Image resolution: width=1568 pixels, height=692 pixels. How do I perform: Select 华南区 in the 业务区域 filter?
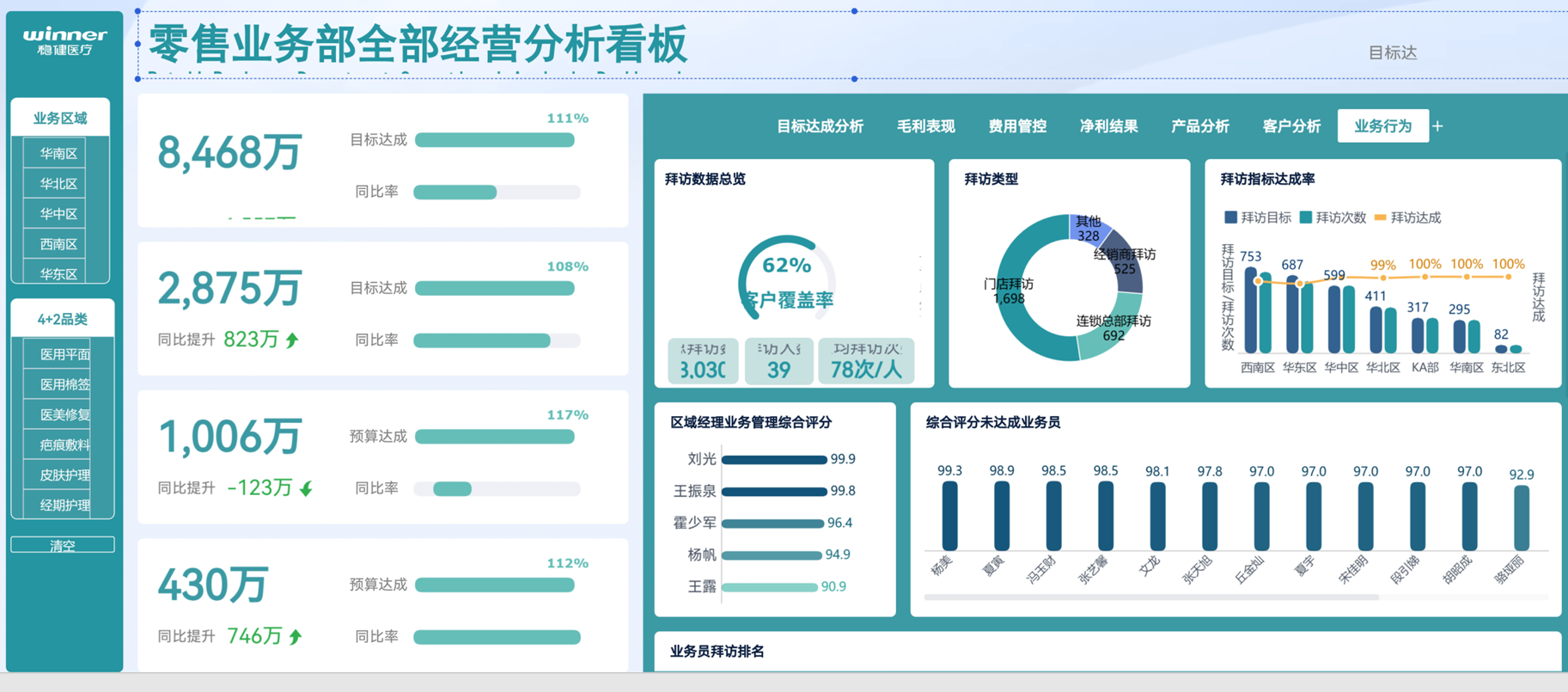click(x=59, y=154)
